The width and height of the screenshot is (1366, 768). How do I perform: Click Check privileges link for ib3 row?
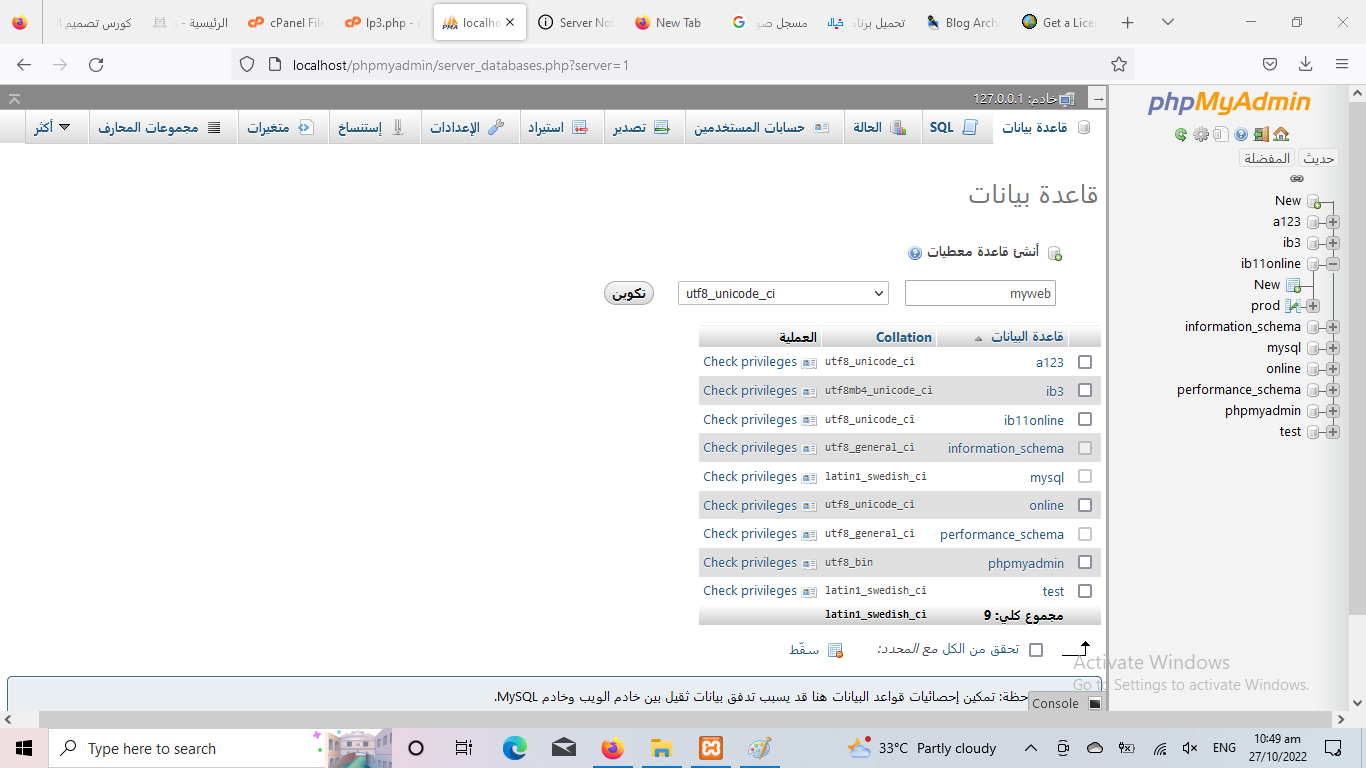750,391
